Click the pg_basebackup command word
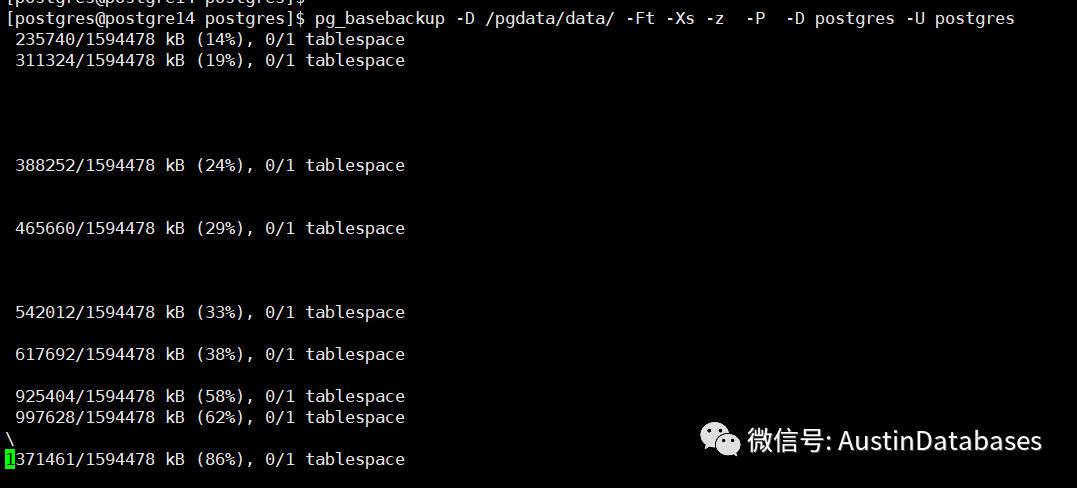Image resolution: width=1077 pixels, height=488 pixels. [x=380, y=19]
